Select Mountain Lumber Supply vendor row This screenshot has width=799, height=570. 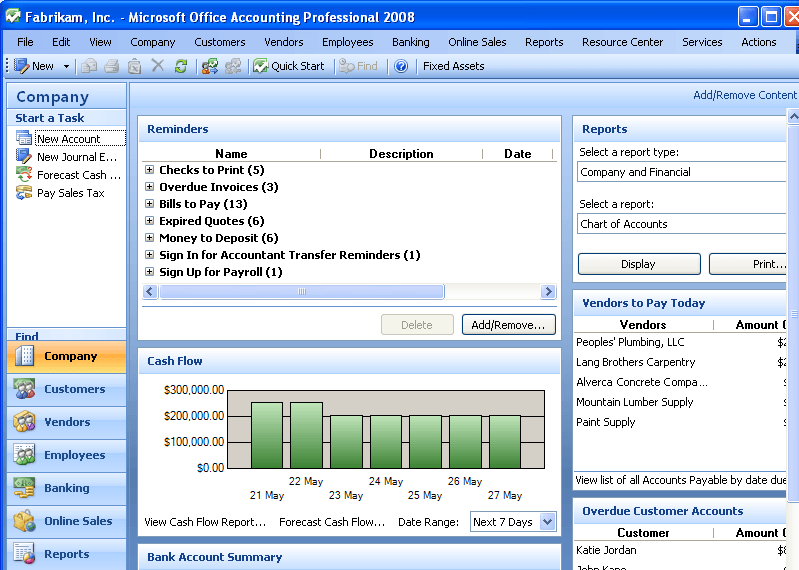pyautogui.click(x=681, y=402)
